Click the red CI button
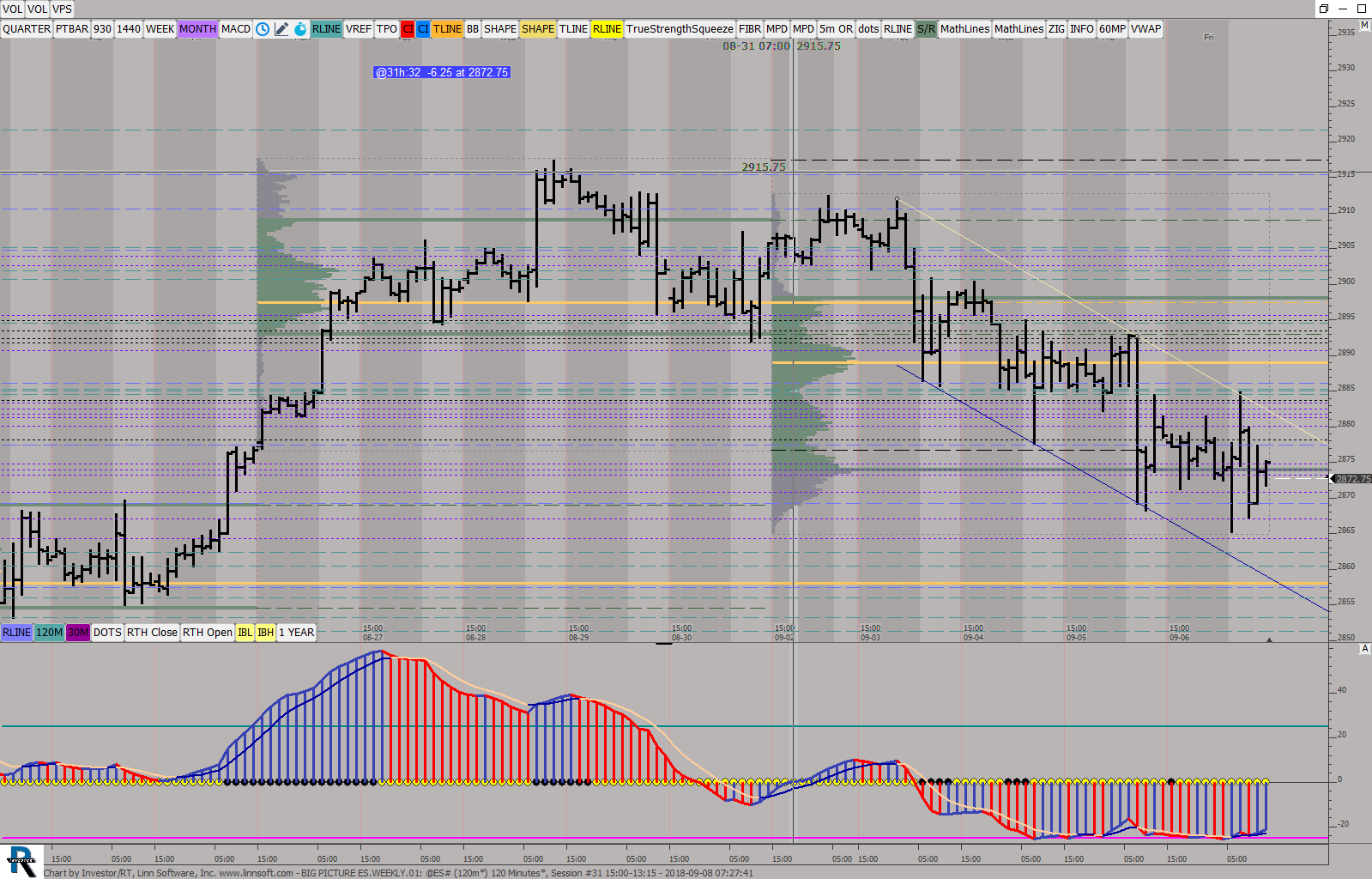The image size is (1372, 879). coord(408,29)
